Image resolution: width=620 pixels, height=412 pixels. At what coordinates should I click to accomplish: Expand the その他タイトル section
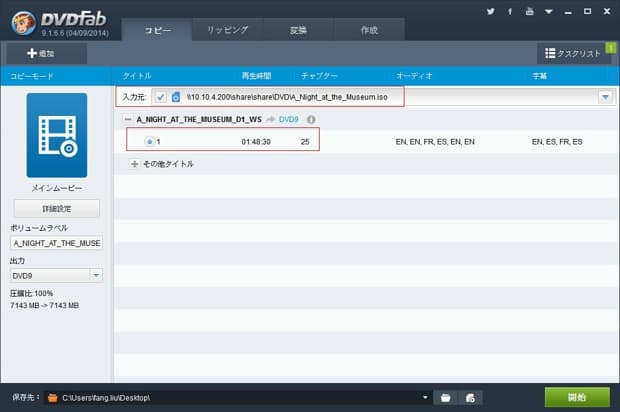135,164
